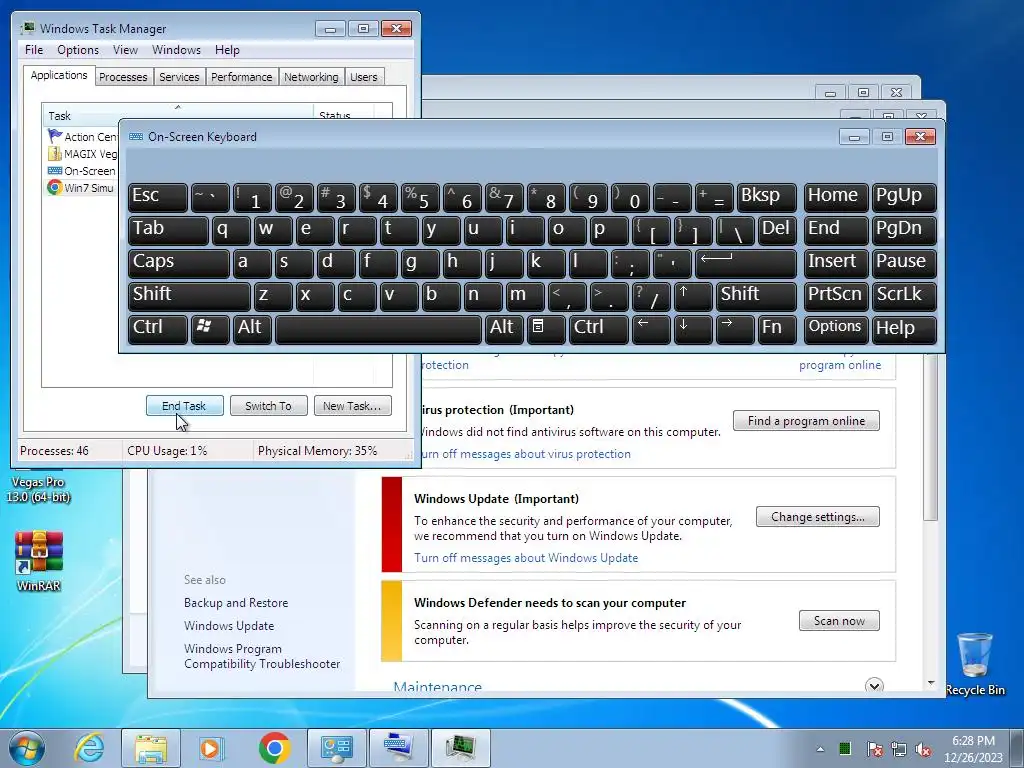Open Options menu in Task Manager
The height and width of the screenshot is (768, 1024).
click(x=78, y=50)
